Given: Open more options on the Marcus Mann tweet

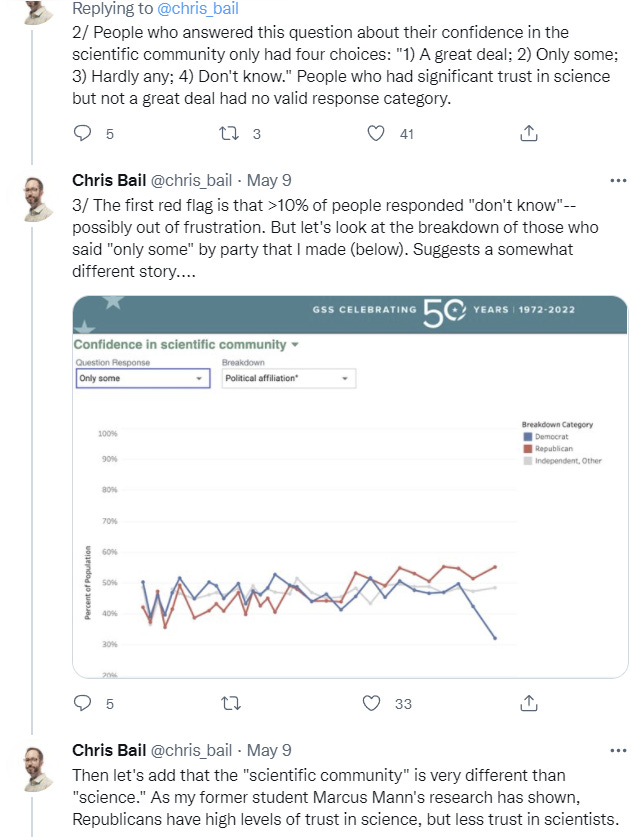Looking at the screenshot, I should coord(618,751).
